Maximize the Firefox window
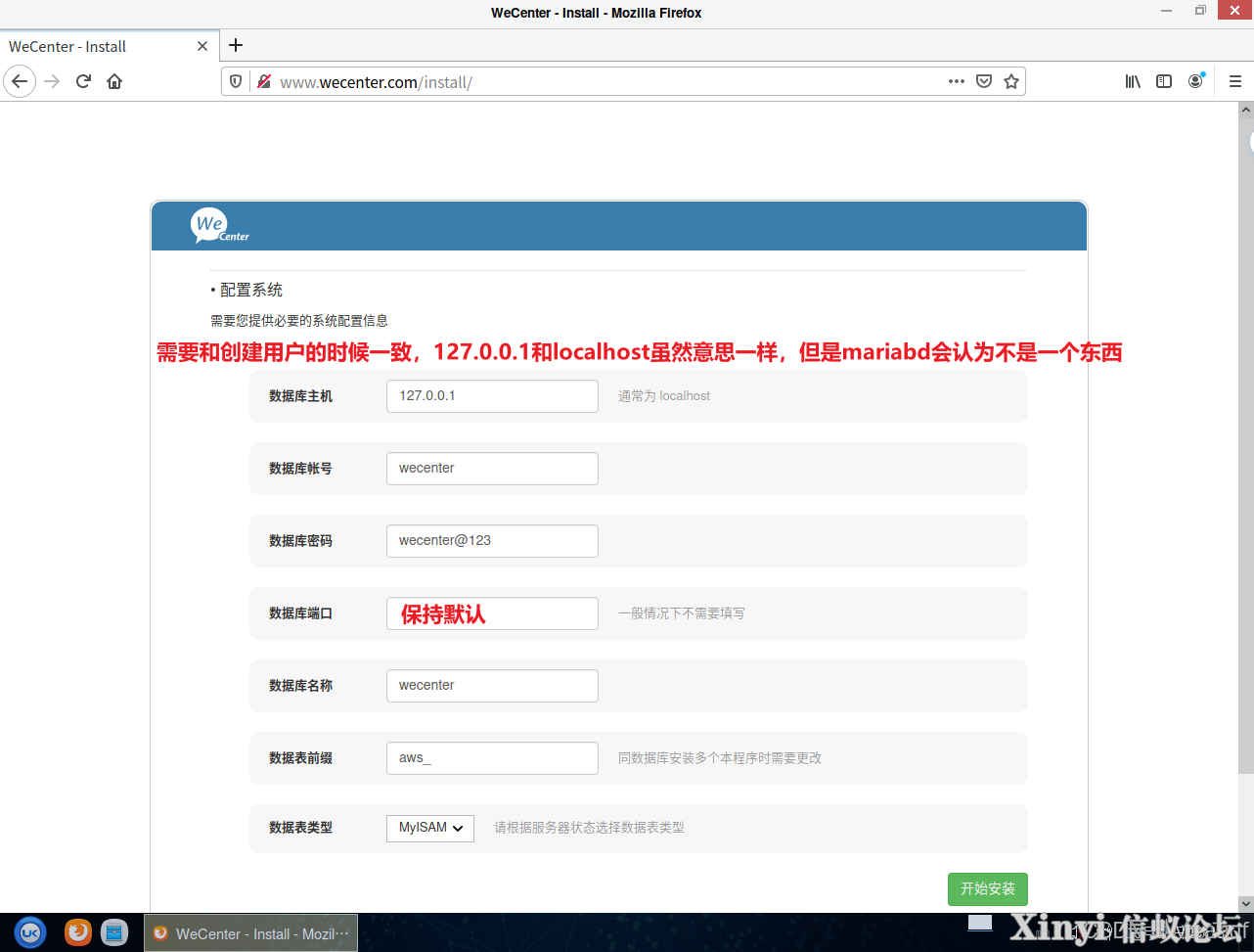This screenshot has height=952, width=1254. click(1200, 10)
